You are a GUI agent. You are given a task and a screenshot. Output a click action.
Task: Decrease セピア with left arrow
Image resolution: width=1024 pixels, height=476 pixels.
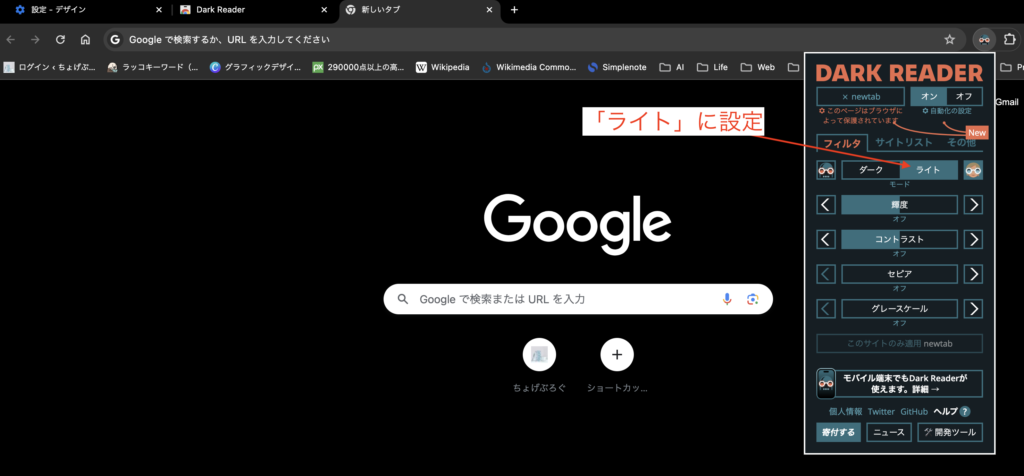[826, 274]
